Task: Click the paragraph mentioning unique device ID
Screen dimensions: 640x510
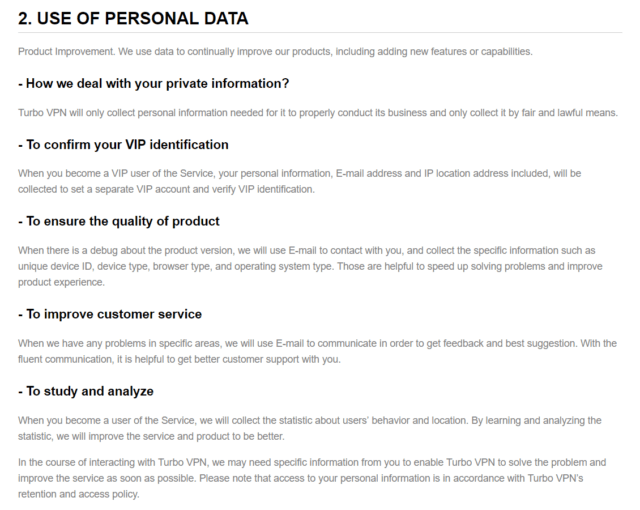Action: [310, 266]
